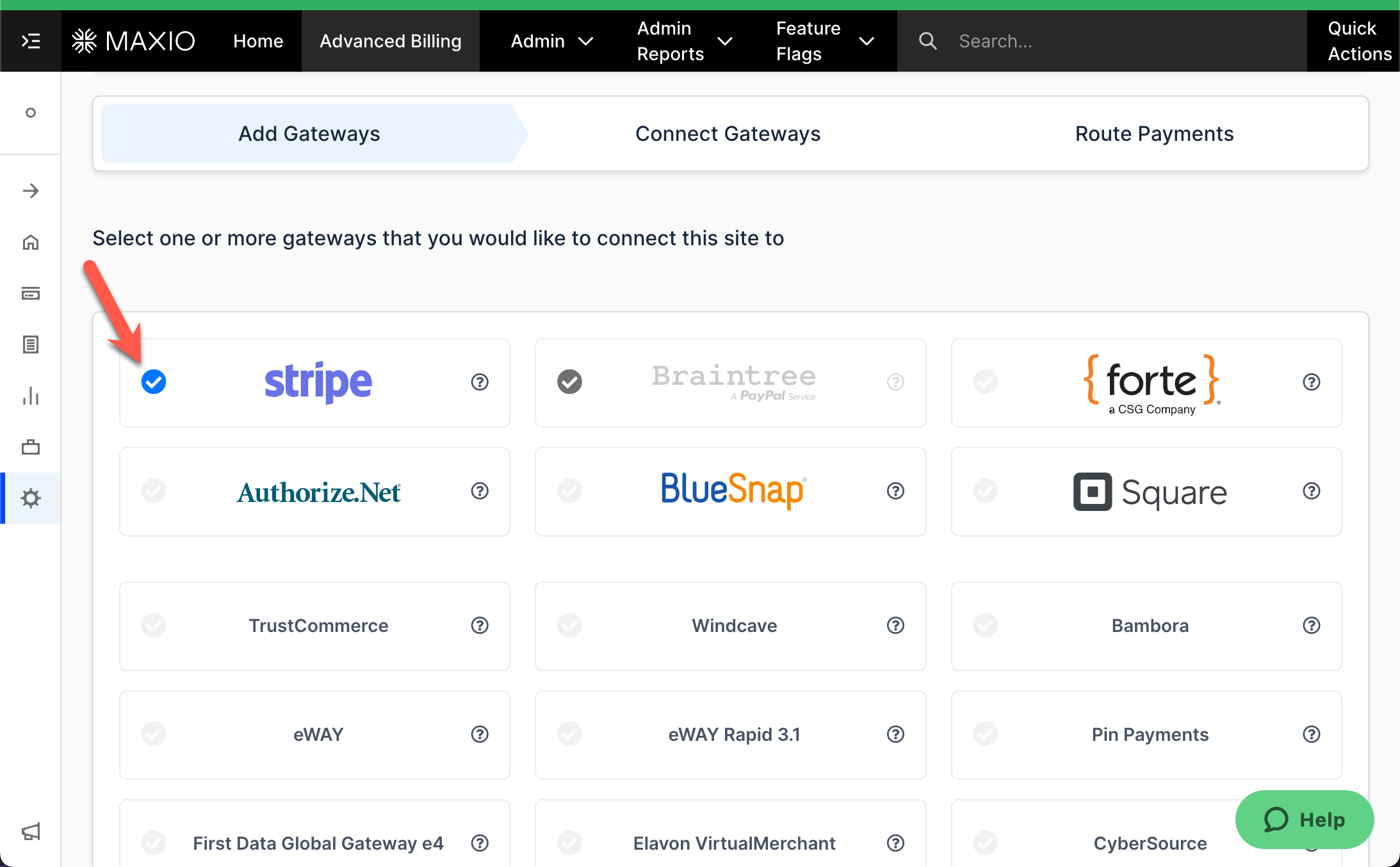Click the Search input field

pos(1121,41)
